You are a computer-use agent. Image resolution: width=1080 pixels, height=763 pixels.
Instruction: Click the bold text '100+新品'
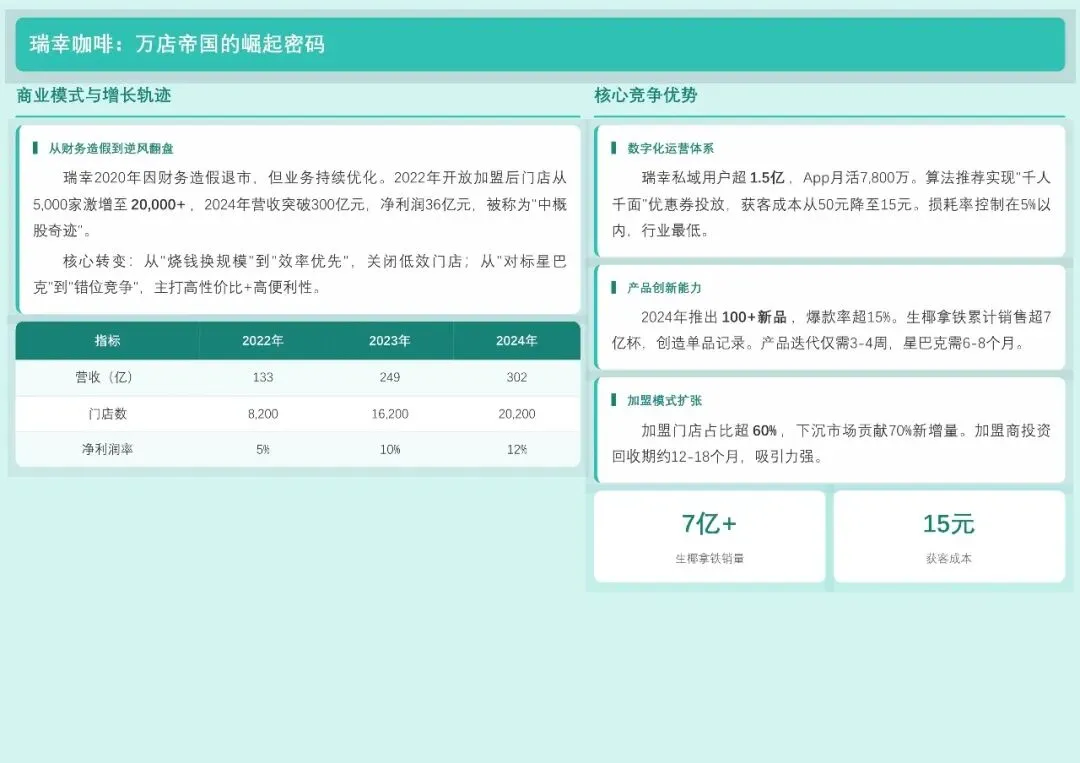pos(754,317)
